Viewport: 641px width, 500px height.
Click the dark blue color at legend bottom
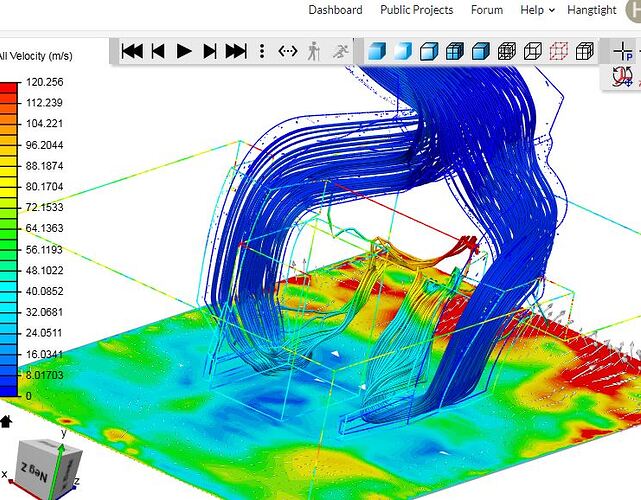[x=9, y=391]
